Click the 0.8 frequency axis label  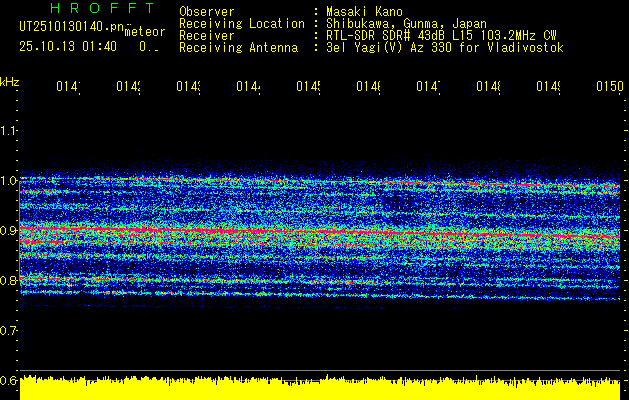[x=8, y=280]
